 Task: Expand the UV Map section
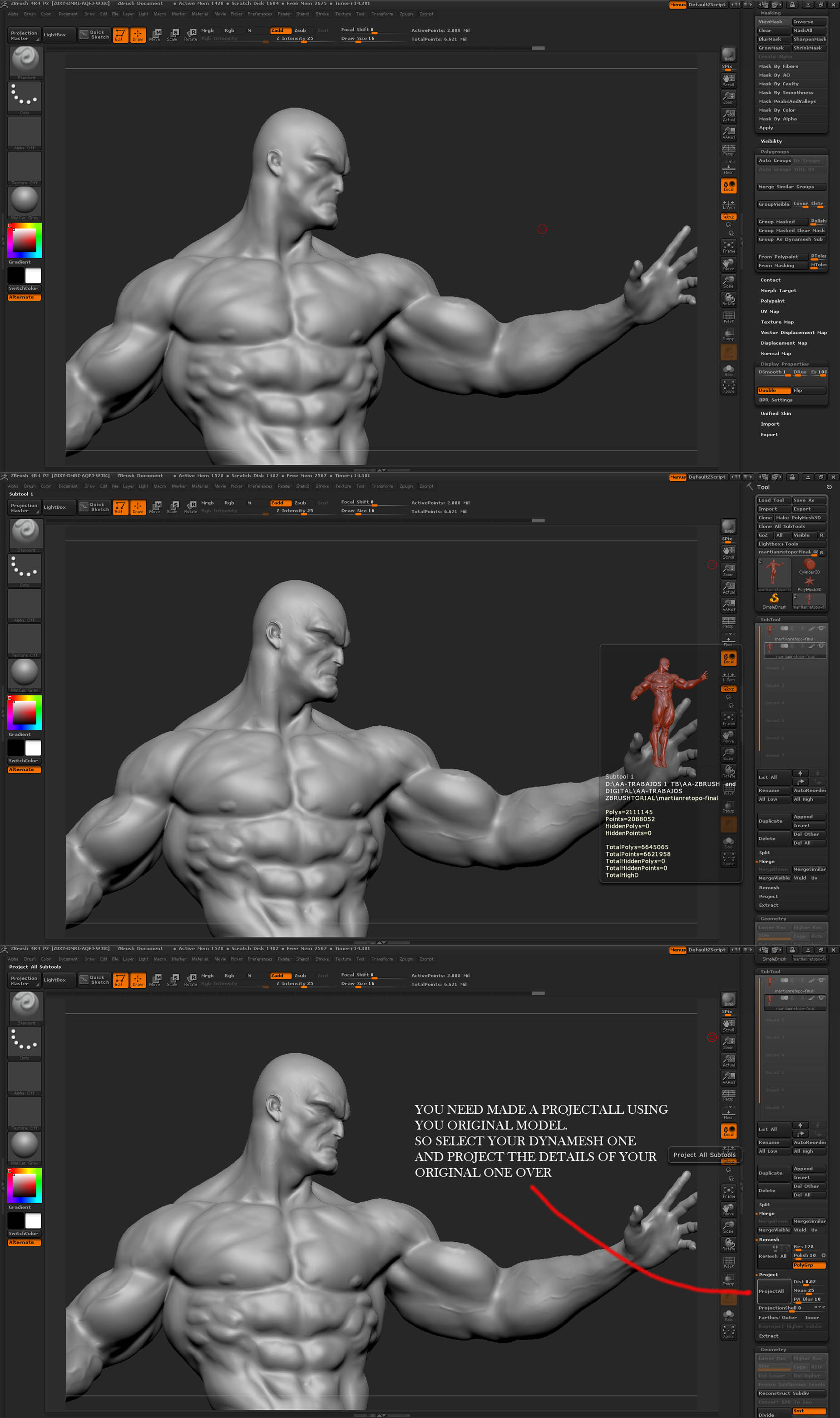[770, 311]
